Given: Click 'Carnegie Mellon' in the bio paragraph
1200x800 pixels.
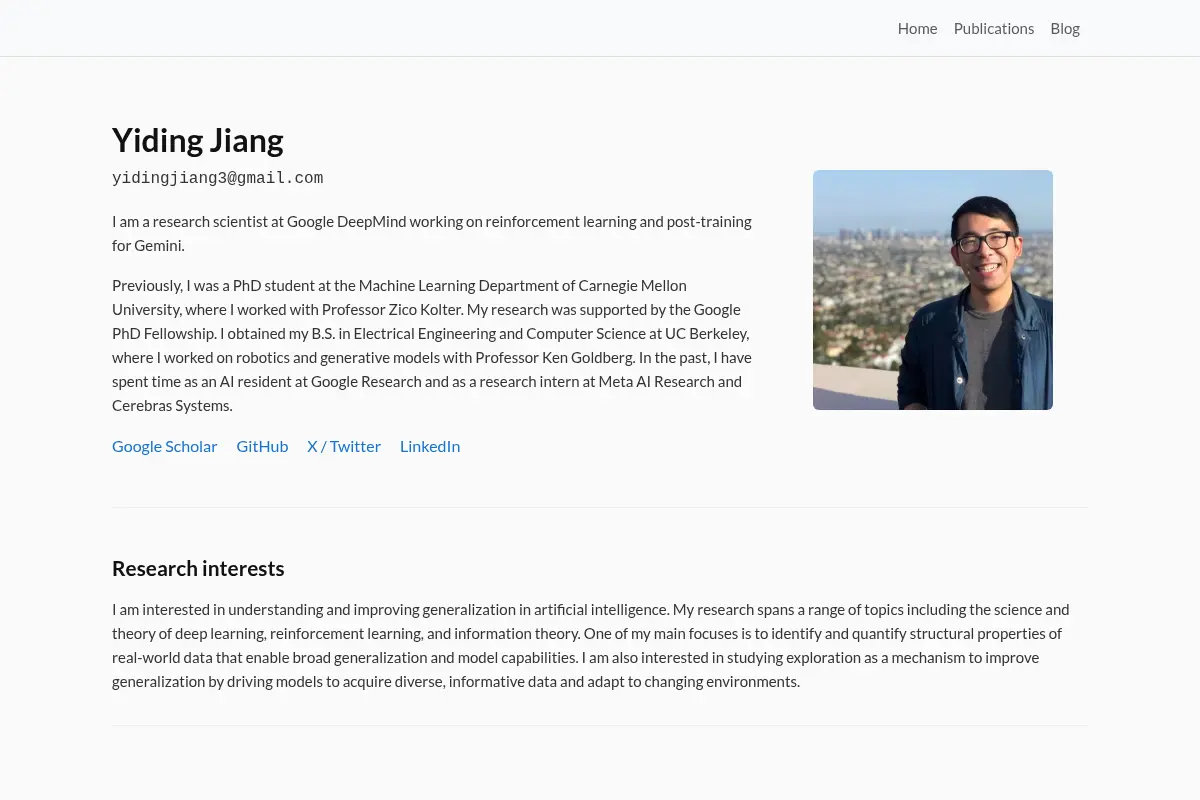Looking at the screenshot, I should (633, 285).
